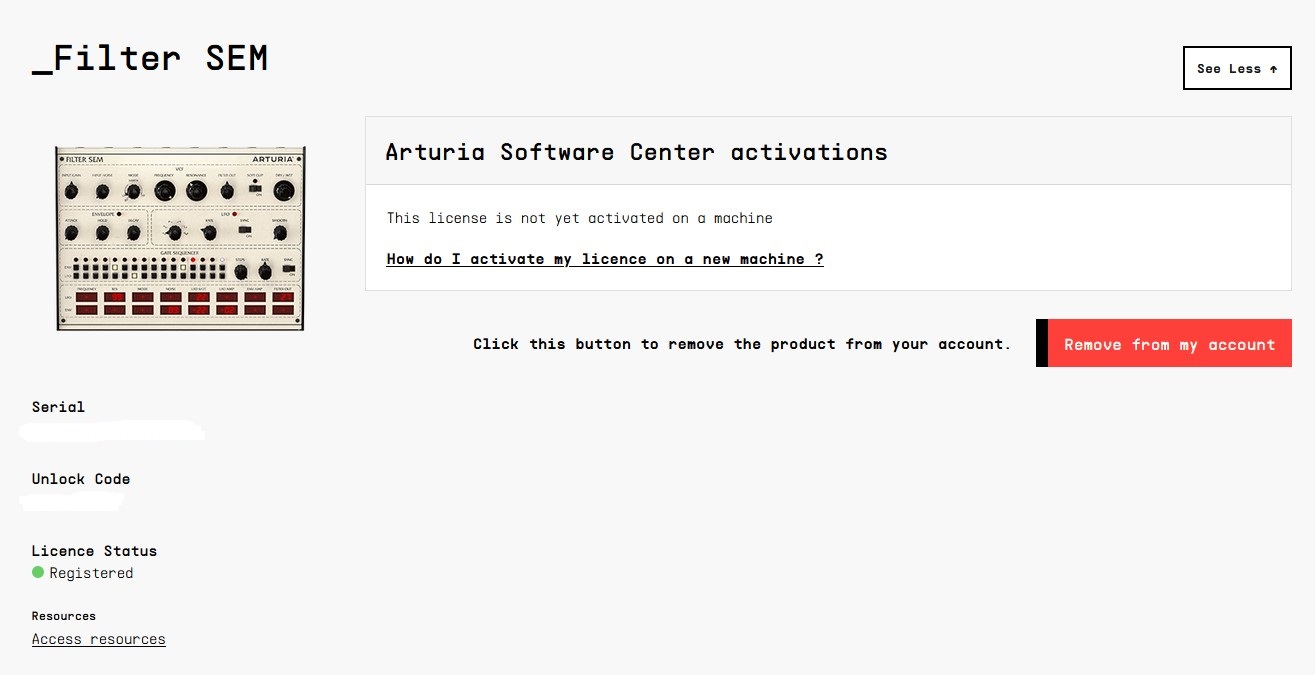Image resolution: width=1315 pixels, height=675 pixels.
Task: Select the Input Gain knob
Action: (x=72, y=193)
